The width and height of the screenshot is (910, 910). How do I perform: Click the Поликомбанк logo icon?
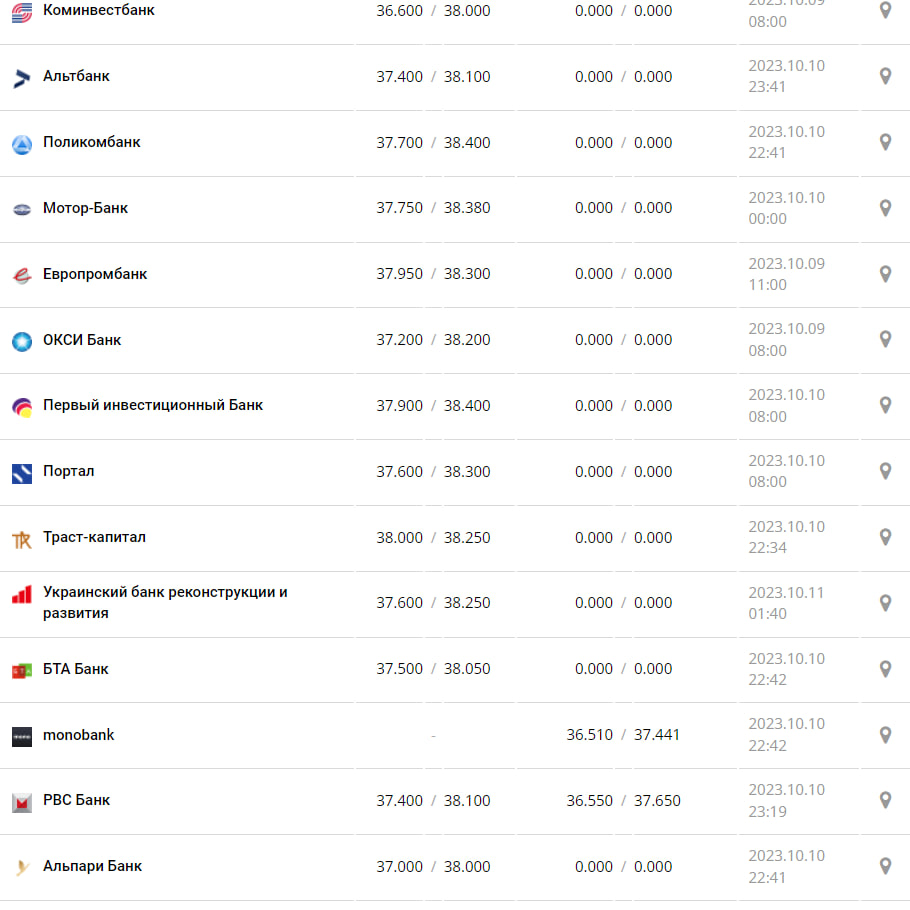[x=22, y=144]
